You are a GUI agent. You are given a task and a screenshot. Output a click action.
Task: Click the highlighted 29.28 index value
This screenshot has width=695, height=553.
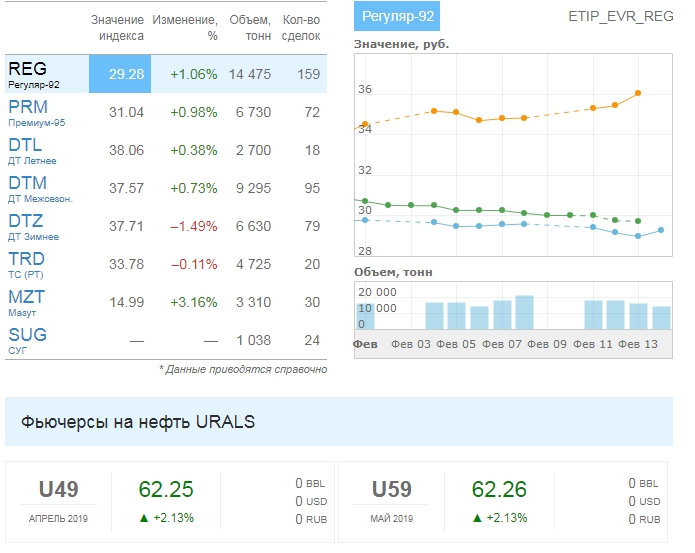point(119,74)
